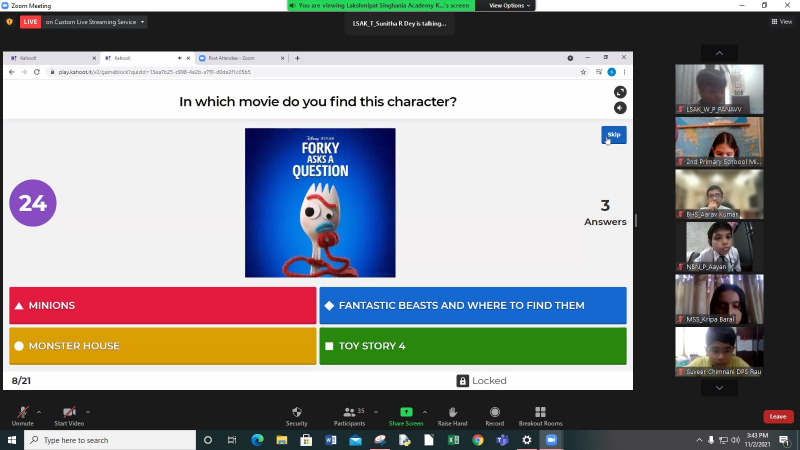Mute Kahoot sound with the speaker icon
The height and width of the screenshot is (450, 800).
pos(620,108)
